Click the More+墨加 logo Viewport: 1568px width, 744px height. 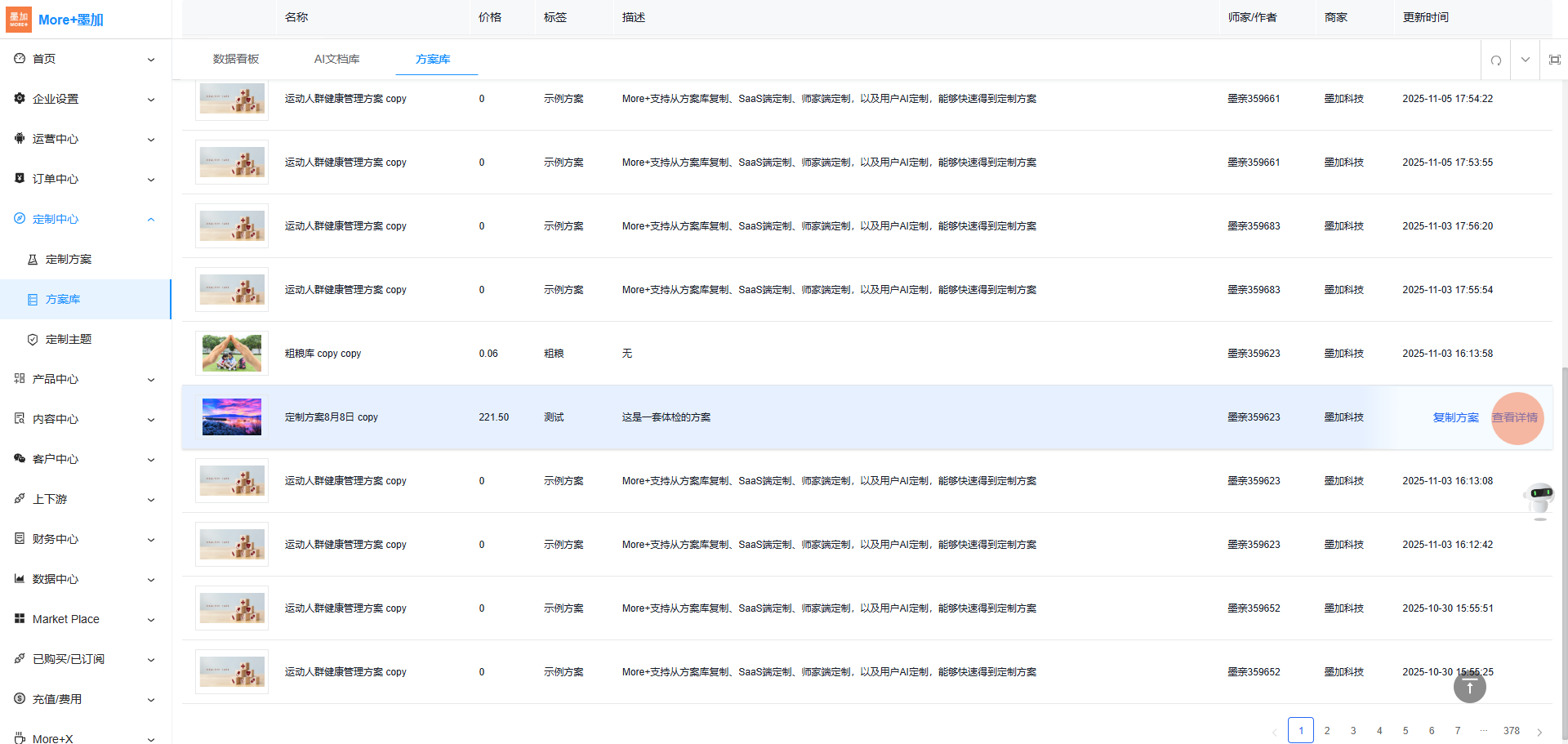[55, 20]
